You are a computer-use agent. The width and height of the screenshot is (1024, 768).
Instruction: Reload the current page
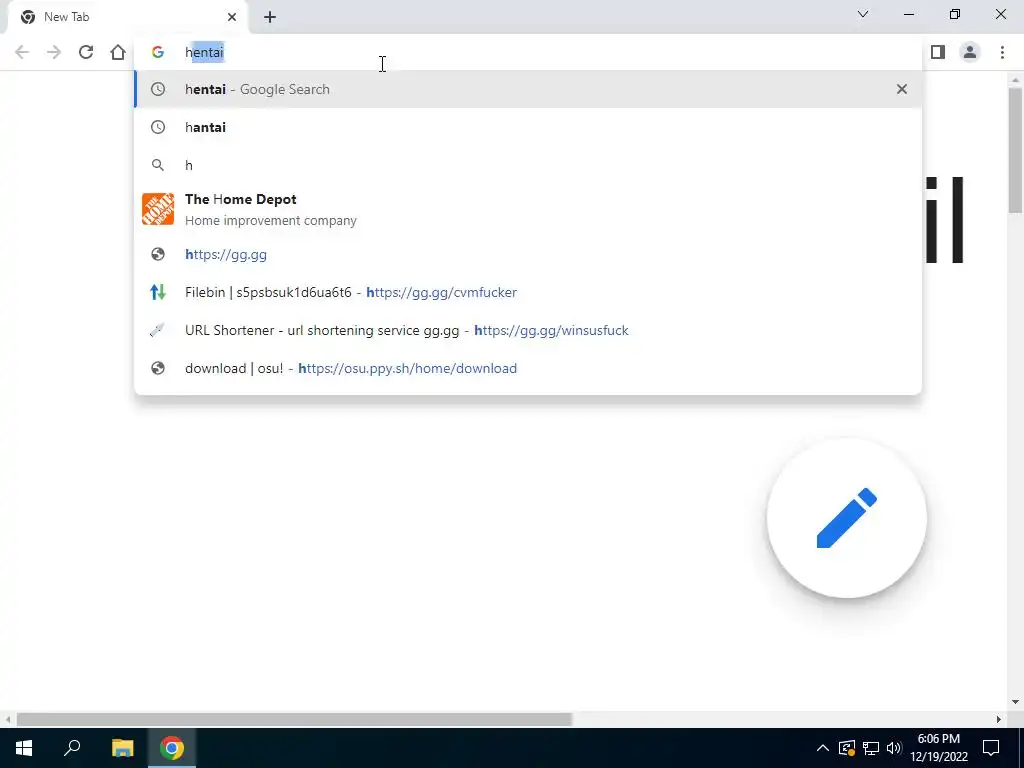click(86, 52)
